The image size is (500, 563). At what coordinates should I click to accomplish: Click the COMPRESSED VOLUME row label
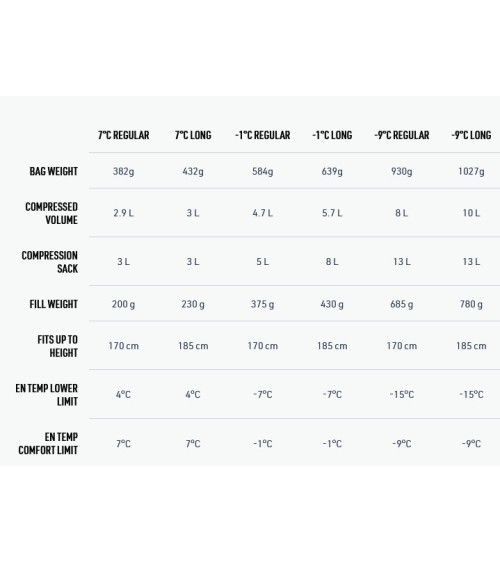pyautogui.click(x=51, y=213)
